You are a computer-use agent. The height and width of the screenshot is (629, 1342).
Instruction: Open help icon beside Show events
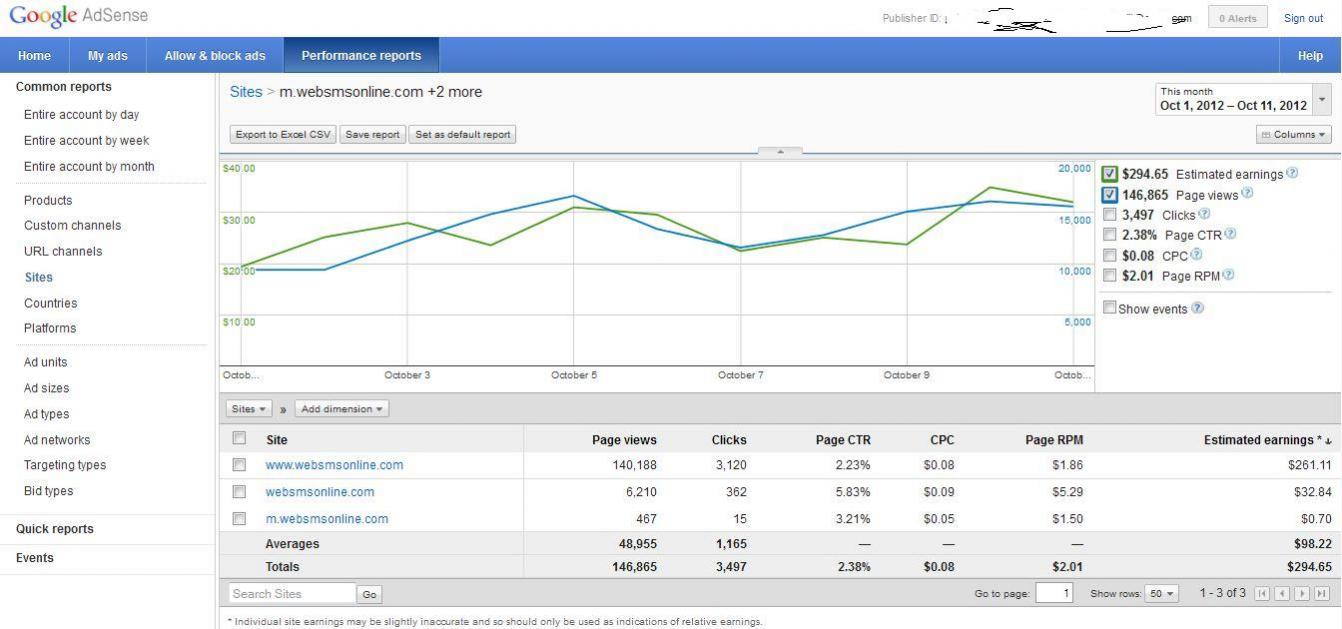tap(1198, 308)
